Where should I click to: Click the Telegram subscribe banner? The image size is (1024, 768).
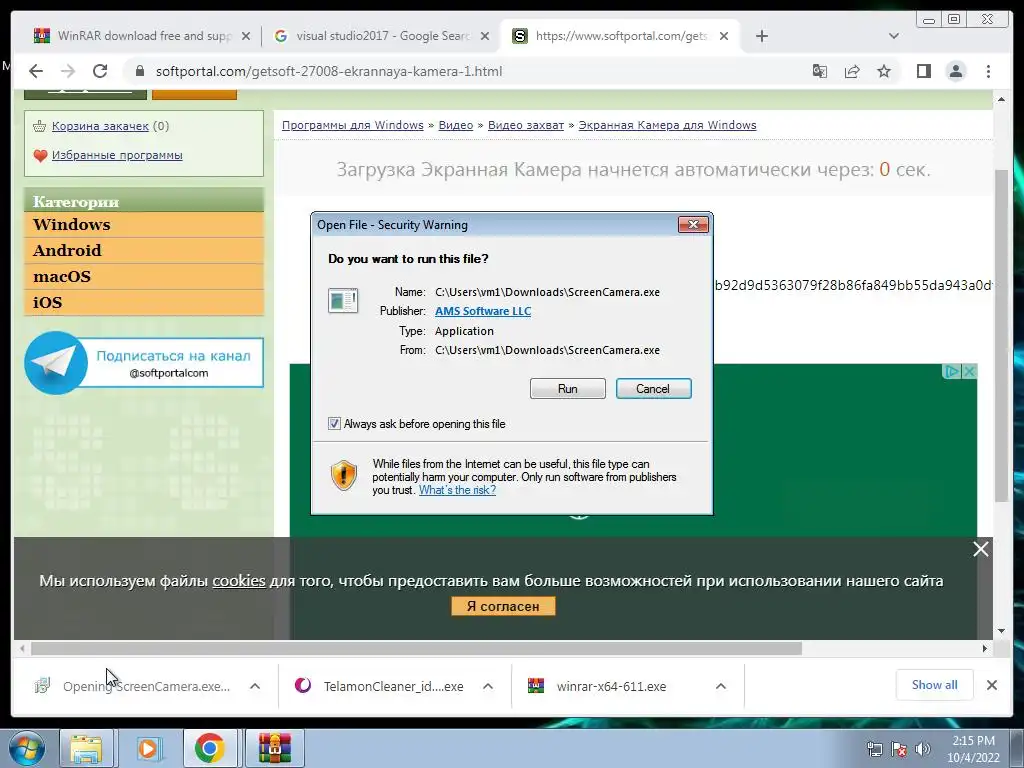144,362
